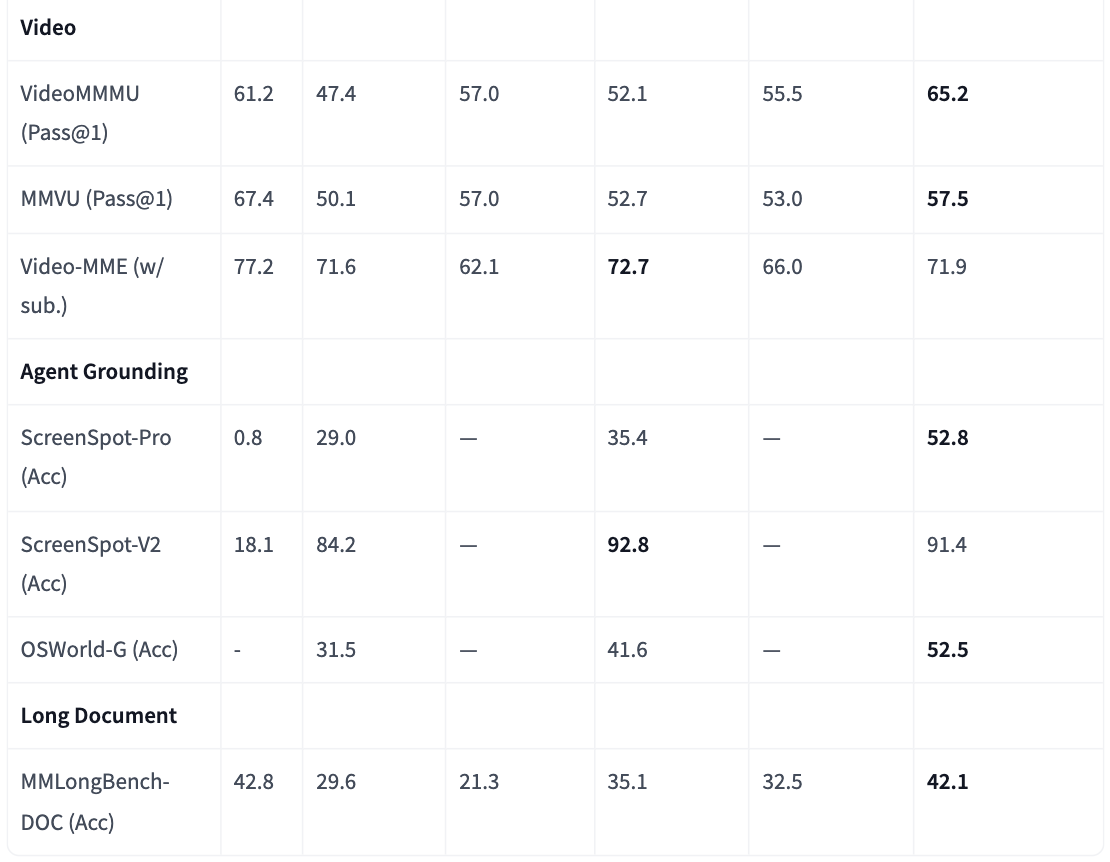Click the Video section header cell
The image size is (1110, 862).
coord(48,27)
